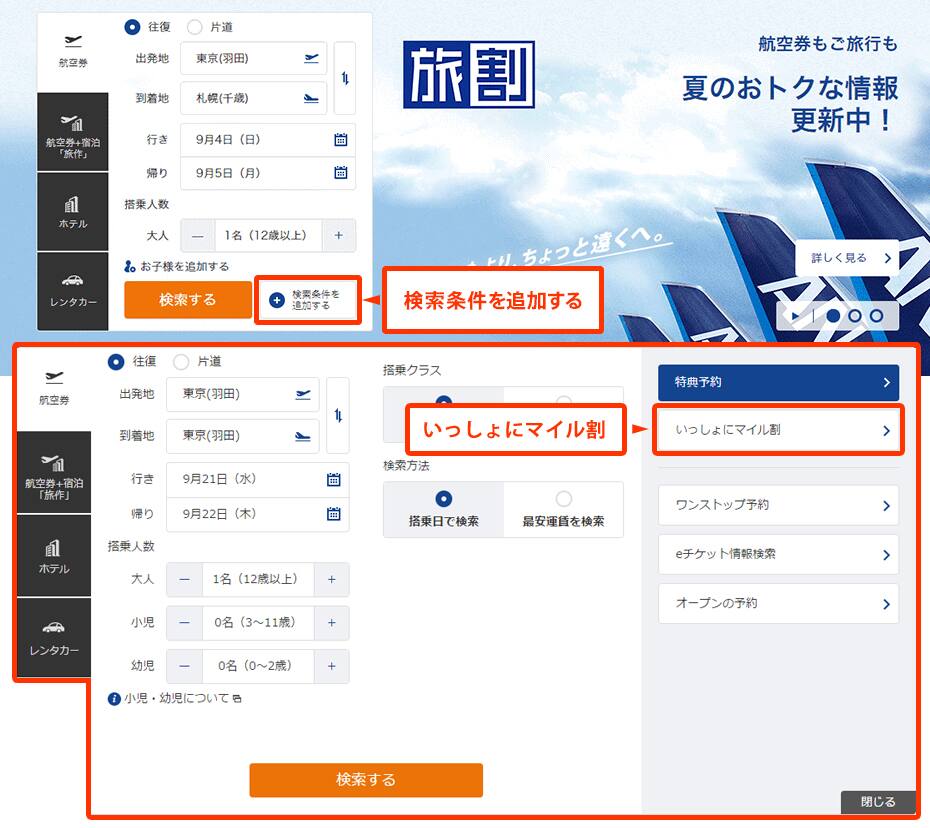Open the calendar icon beside 9月22日（木）

point(333,514)
